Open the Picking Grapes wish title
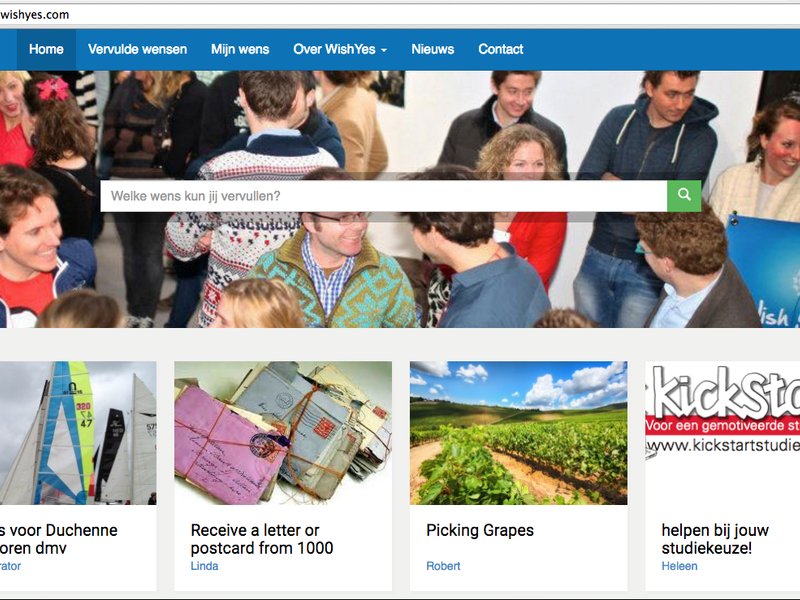The width and height of the screenshot is (800, 600). 480,530
